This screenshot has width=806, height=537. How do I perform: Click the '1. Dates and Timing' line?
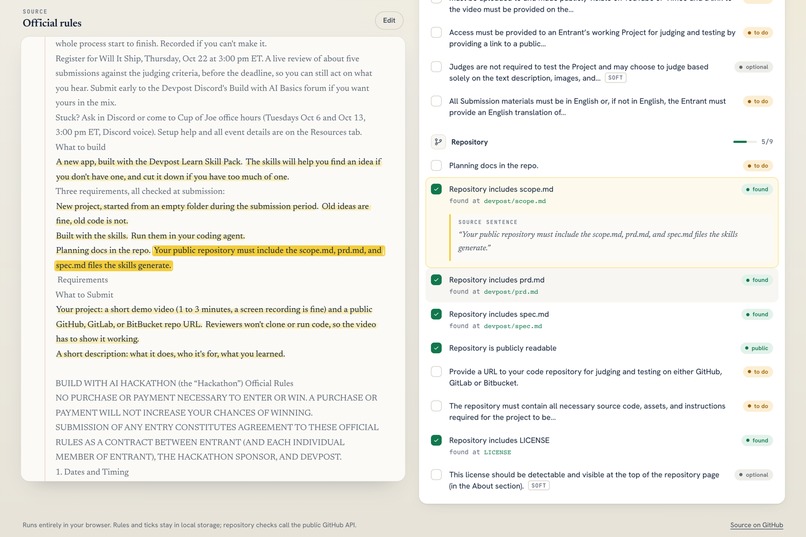(92, 472)
